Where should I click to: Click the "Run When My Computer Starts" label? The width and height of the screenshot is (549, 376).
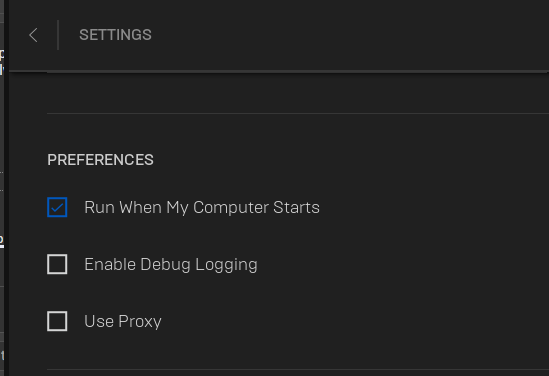tap(202, 208)
